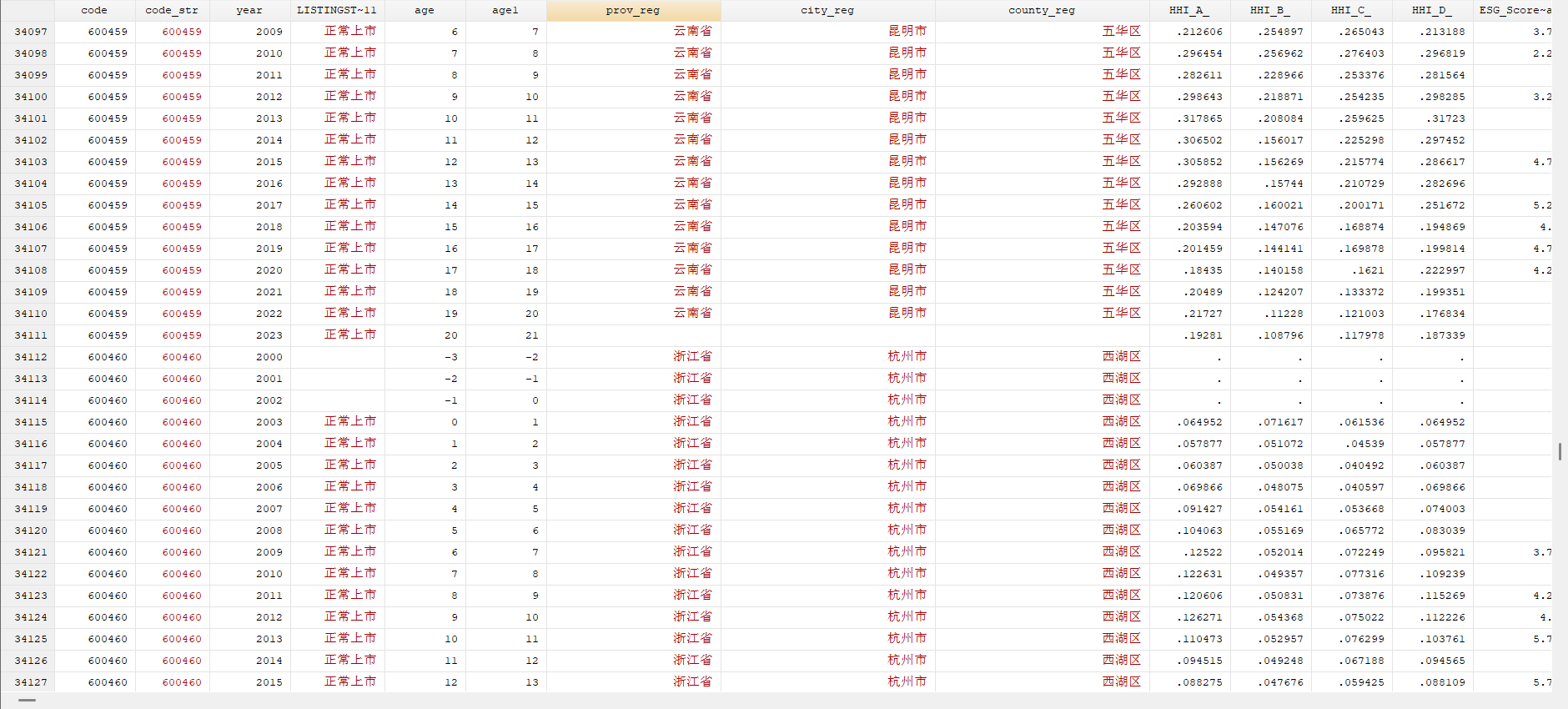Click the ESG_Score column header
The image size is (1568, 709).
tap(1515, 10)
